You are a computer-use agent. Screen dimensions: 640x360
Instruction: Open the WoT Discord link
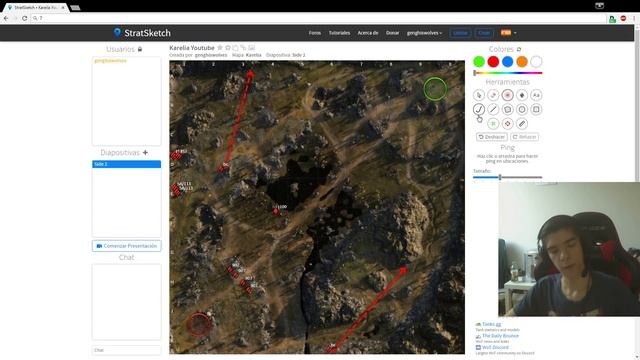pyautogui.click(x=495, y=347)
